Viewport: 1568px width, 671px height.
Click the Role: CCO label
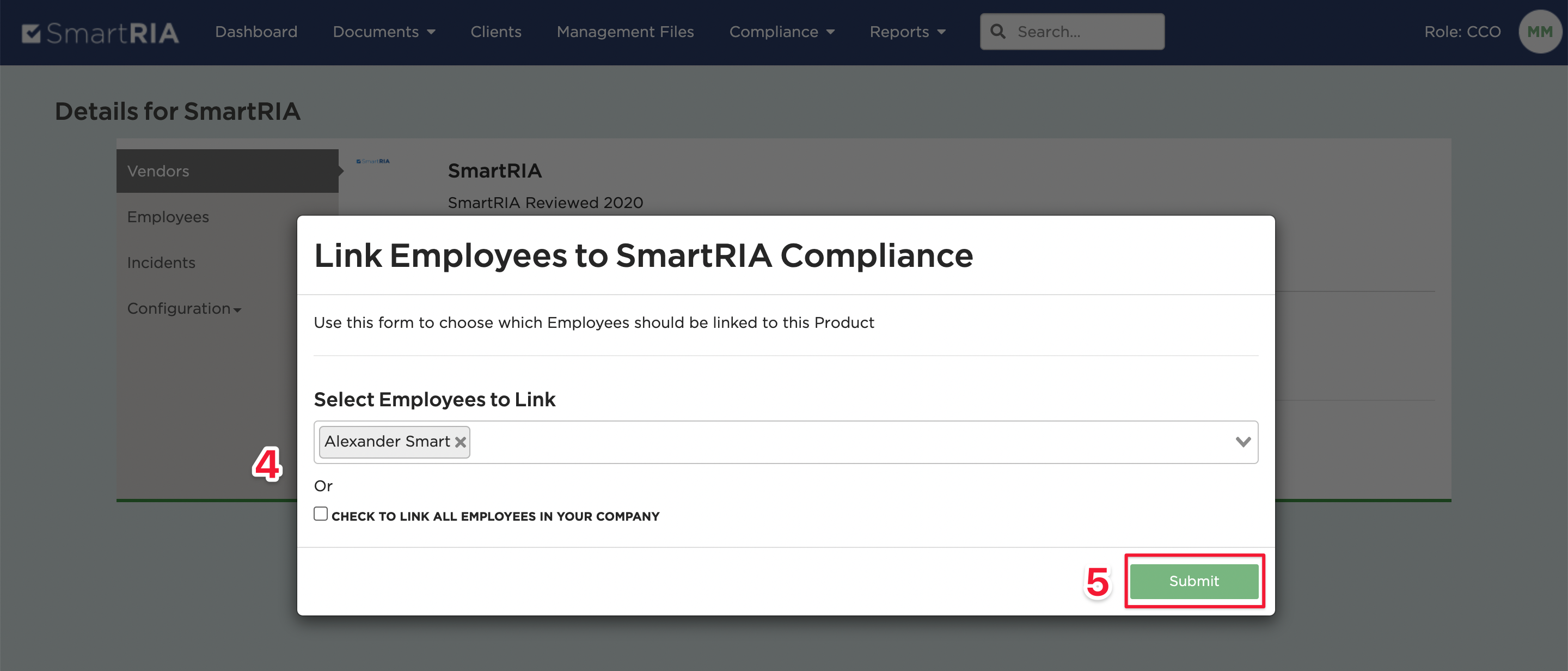pos(1462,32)
